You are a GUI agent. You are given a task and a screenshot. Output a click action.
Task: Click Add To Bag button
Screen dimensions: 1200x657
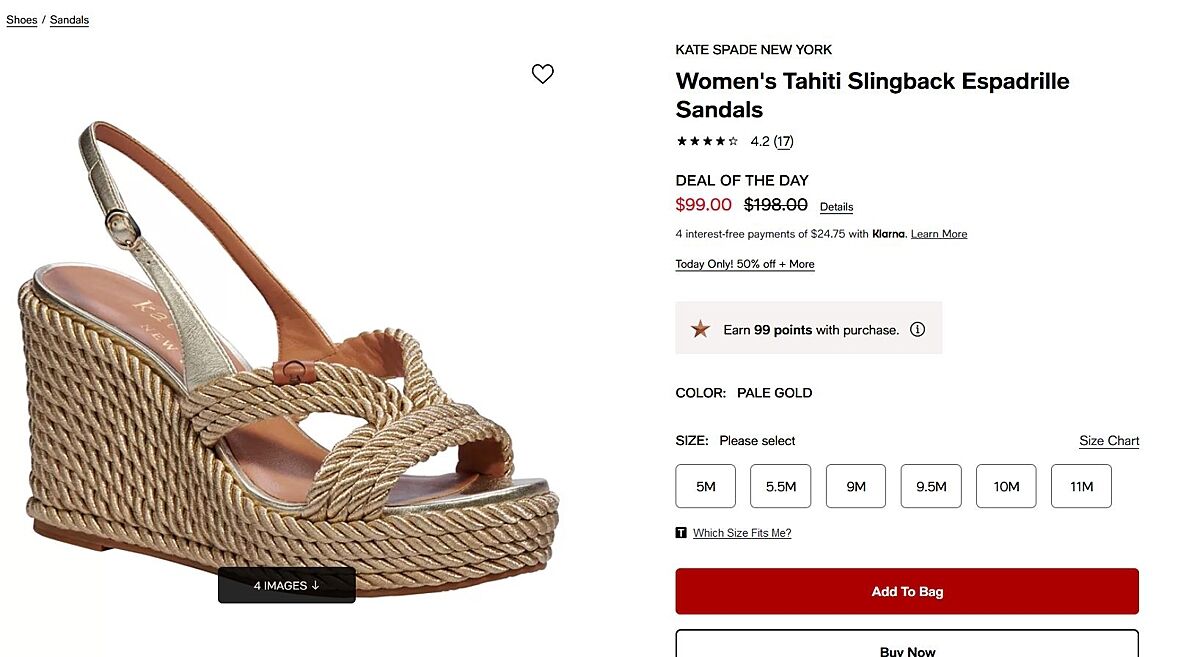907,591
